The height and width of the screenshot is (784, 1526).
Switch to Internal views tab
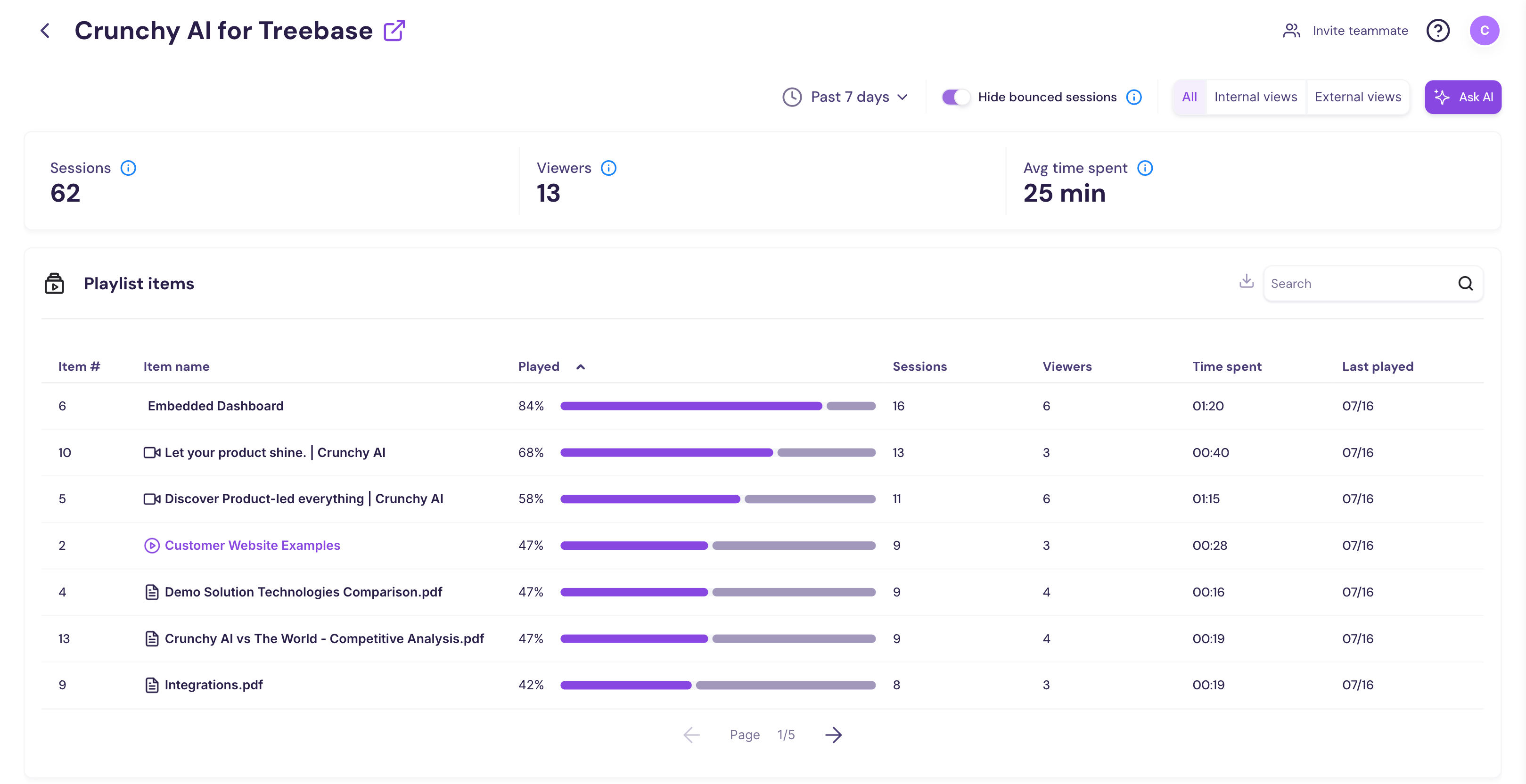point(1255,97)
